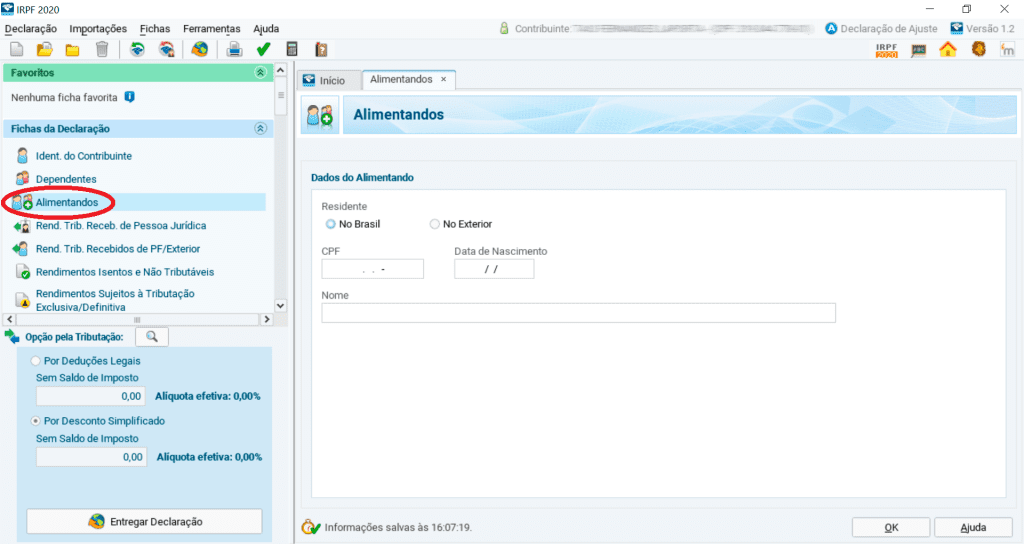Click the new declaration blank page icon

(x=16, y=49)
